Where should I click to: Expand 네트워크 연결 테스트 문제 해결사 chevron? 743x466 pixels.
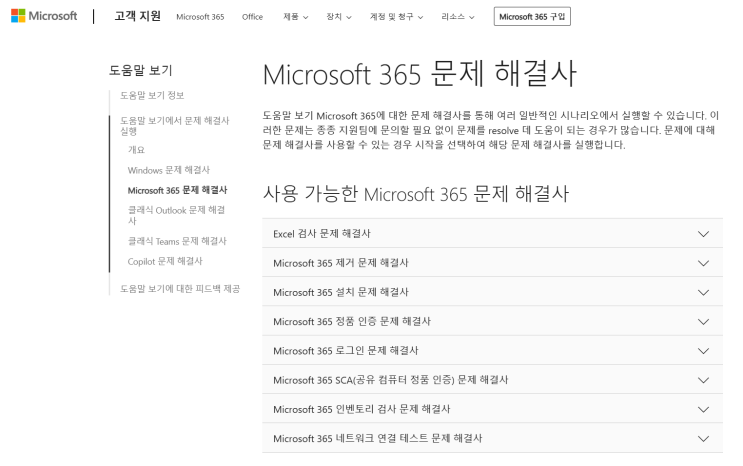tap(703, 439)
